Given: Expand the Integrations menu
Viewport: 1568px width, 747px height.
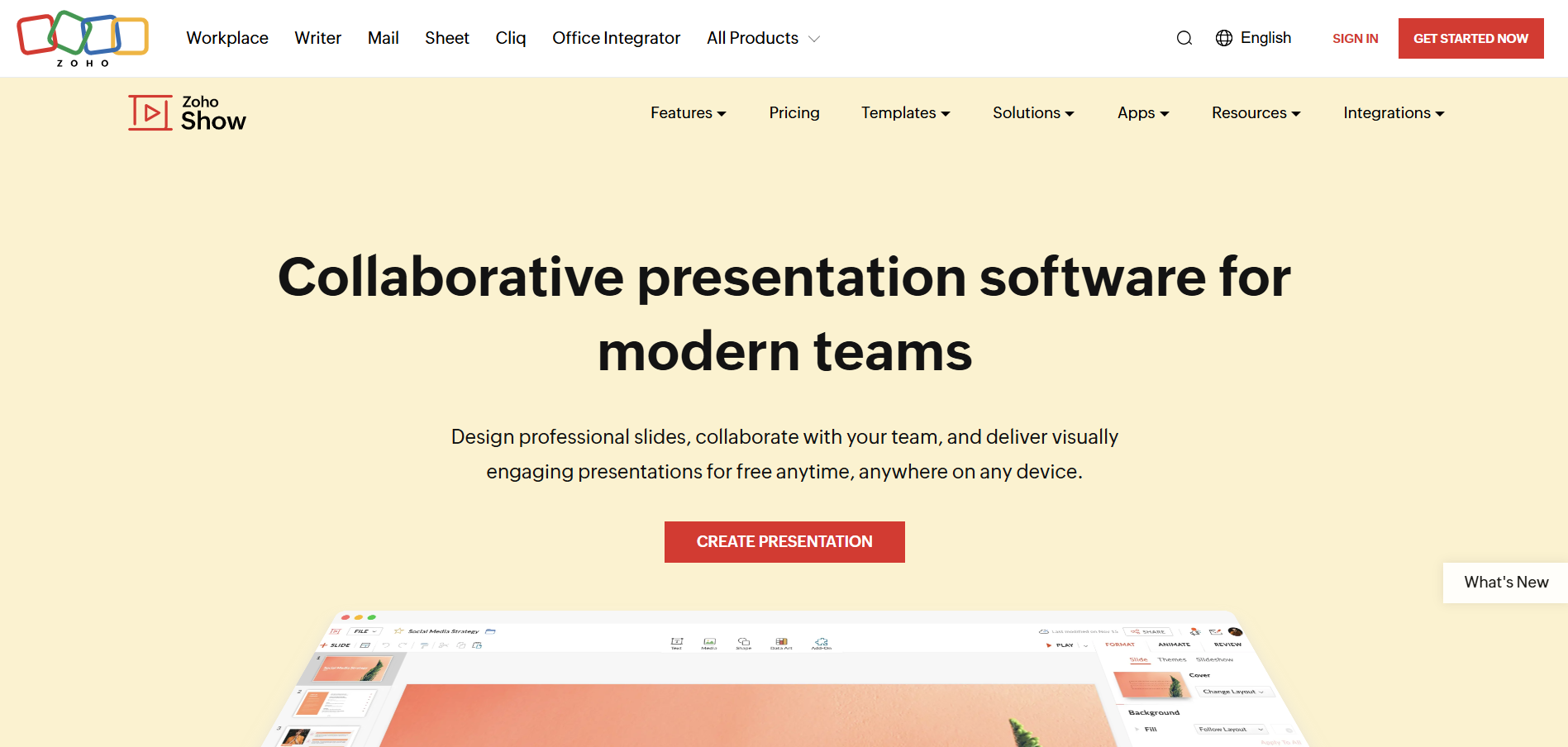Looking at the screenshot, I should 1394,113.
